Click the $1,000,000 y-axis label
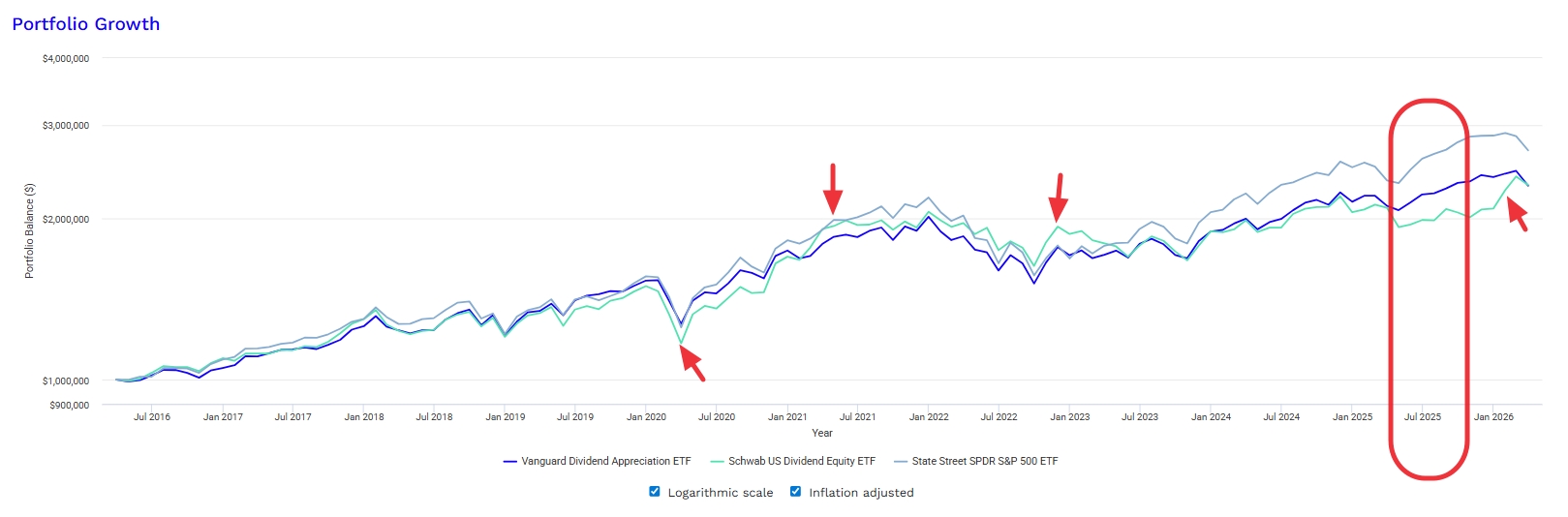Image resolution: width=1568 pixels, height=517 pixels. pyautogui.click(x=66, y=381)
